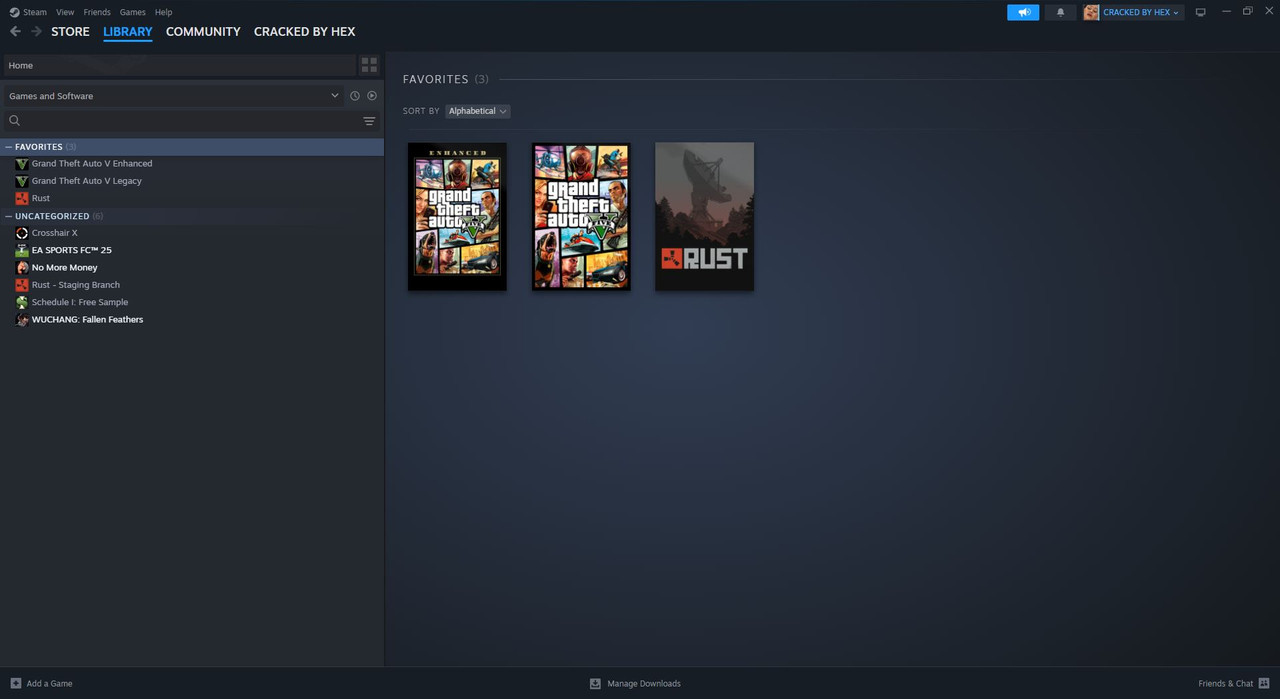Open the Games menu
The width and height of the screenshot is (1280, 699).
(133, 12)
